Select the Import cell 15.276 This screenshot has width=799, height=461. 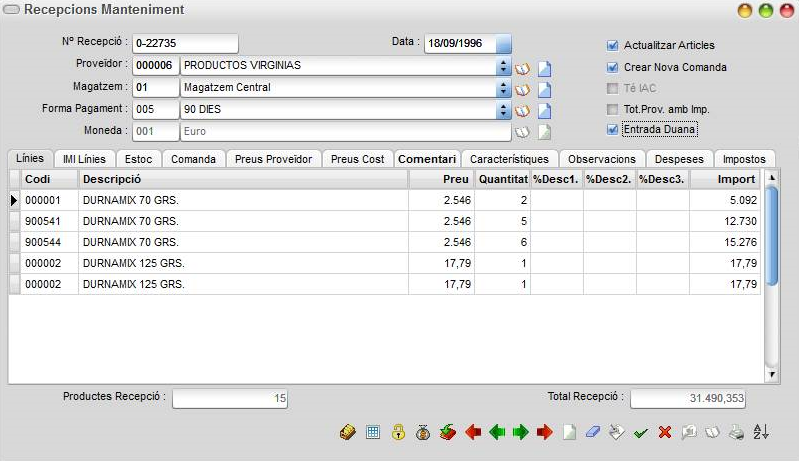tap(725, 242)
